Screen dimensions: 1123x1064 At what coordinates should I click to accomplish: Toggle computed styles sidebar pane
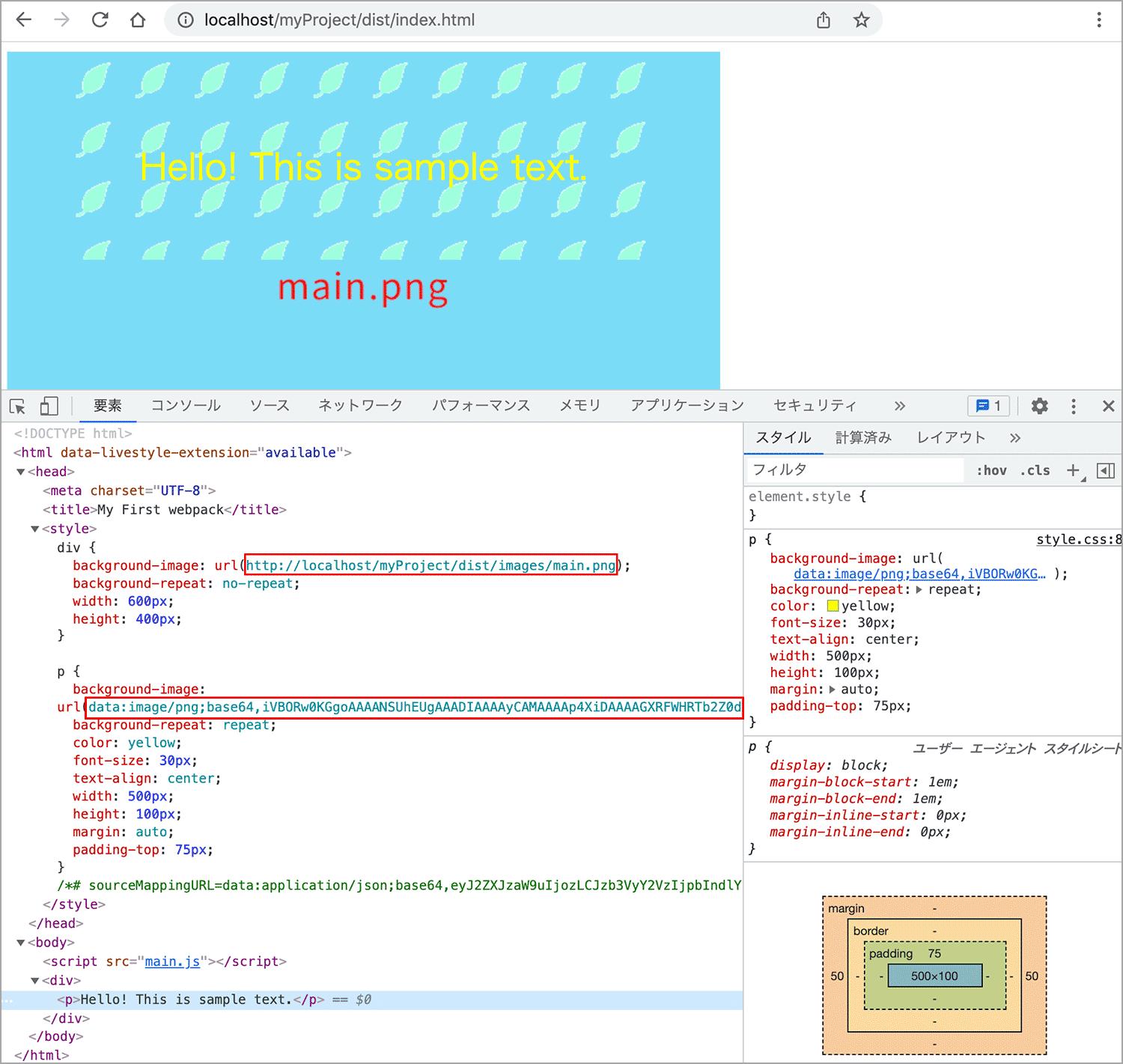(x=1106, y=470)
